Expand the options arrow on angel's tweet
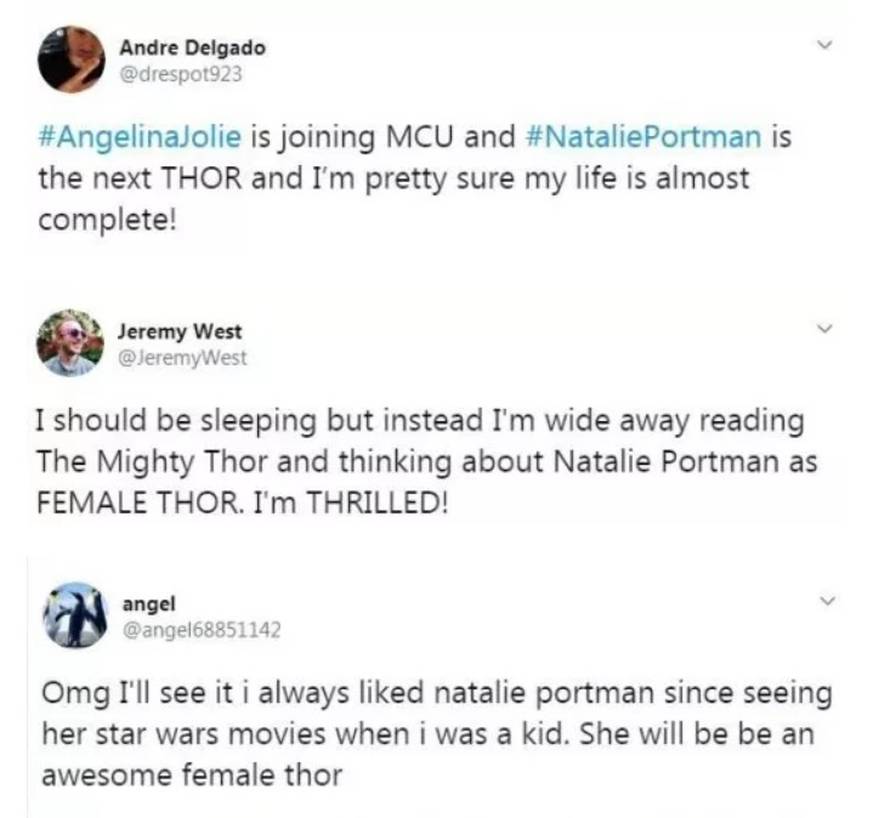 tap(825, 600)
